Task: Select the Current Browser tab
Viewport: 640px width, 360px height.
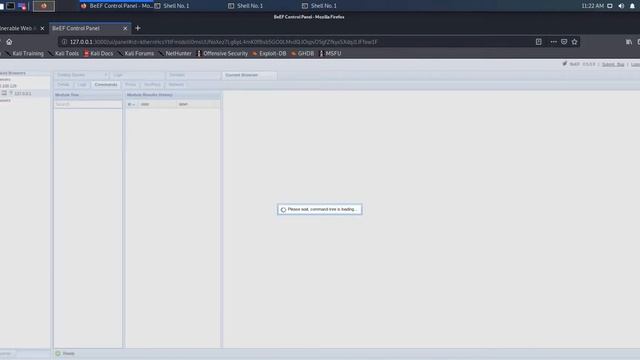Action: click(249, 75)
